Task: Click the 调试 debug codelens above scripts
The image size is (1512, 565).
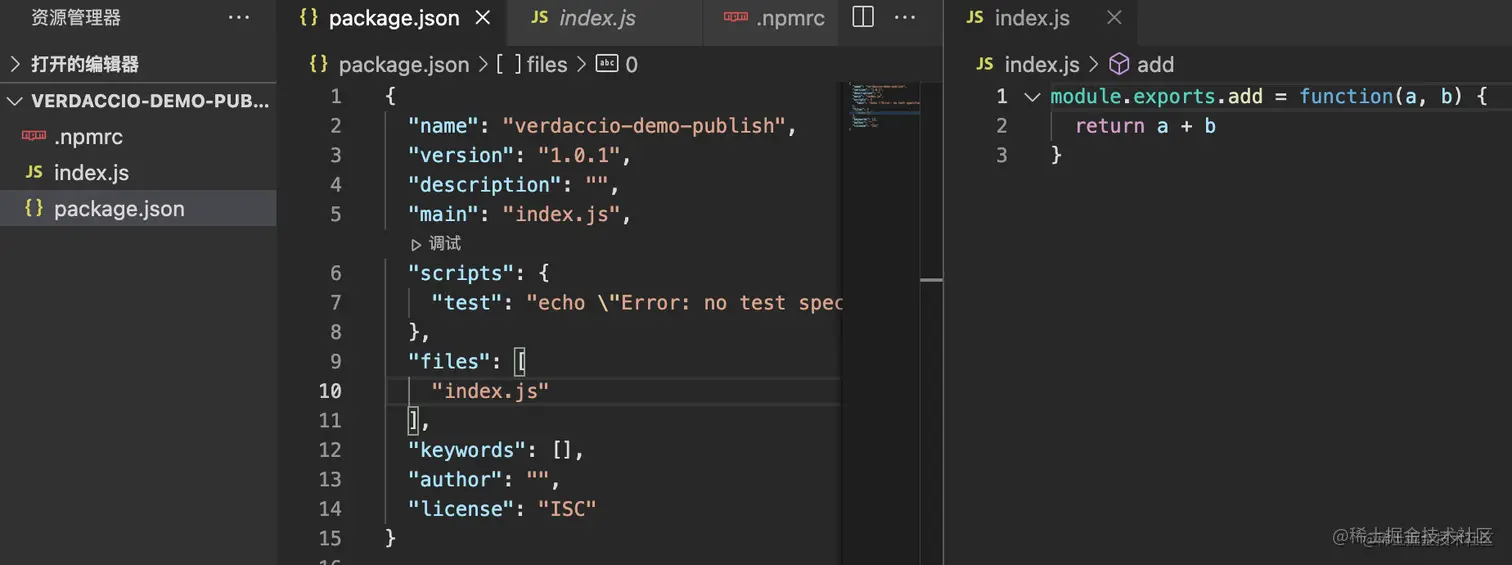Action: coord(436,244)
